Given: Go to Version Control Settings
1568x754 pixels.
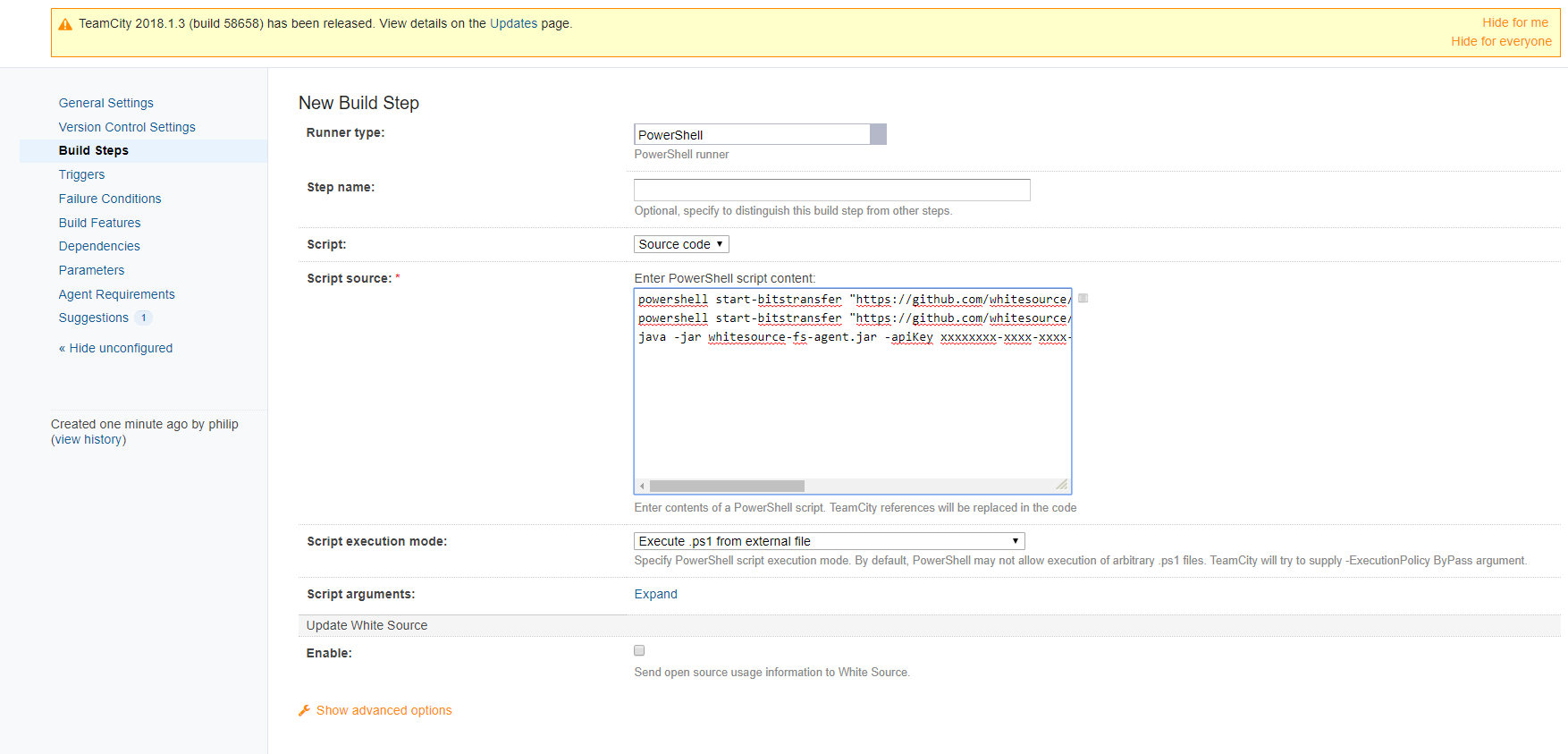Looking at the screenshot, I should (x=127, y=127).
